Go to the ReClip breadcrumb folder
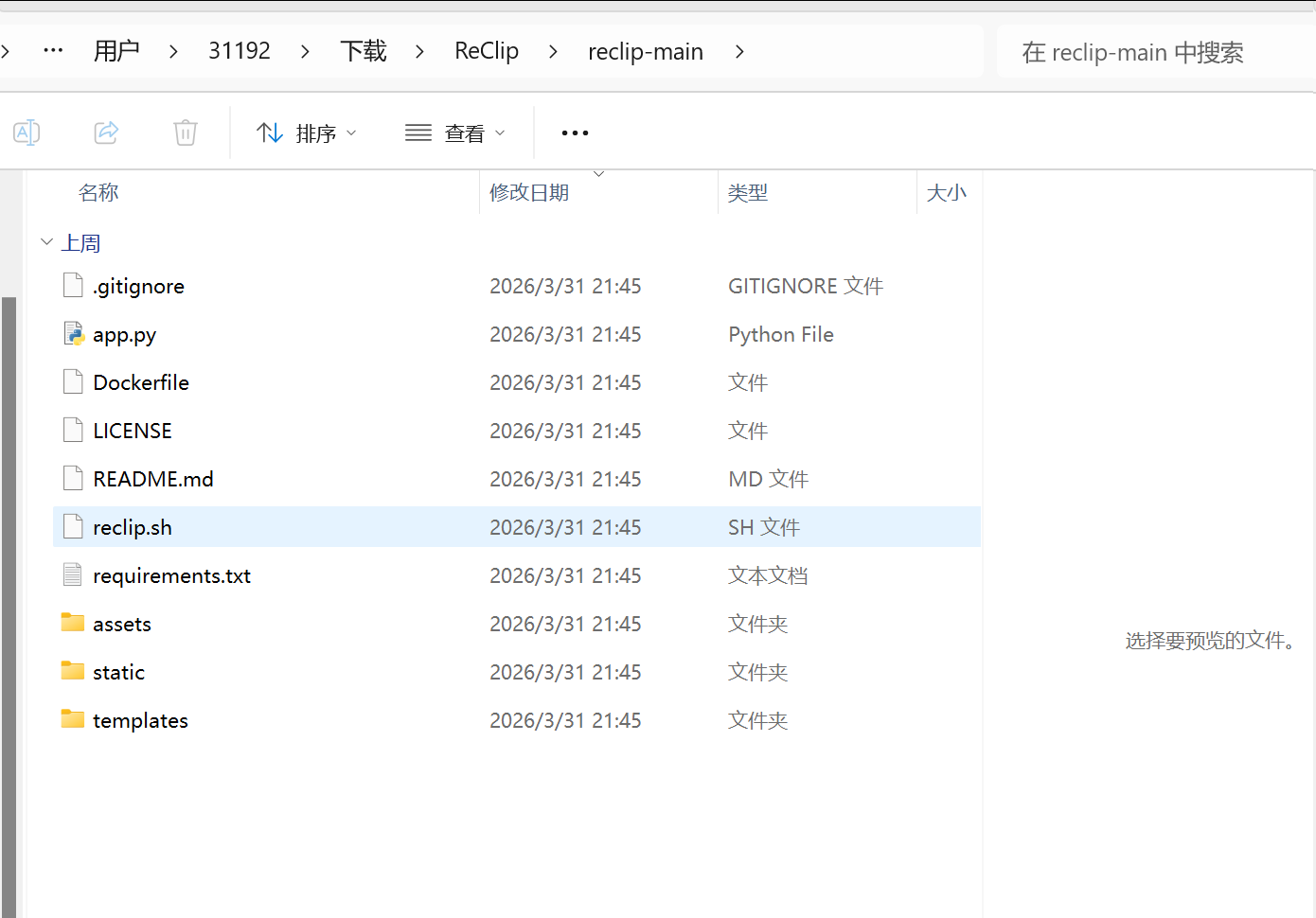1316x918 pixels. pos(487,51)
